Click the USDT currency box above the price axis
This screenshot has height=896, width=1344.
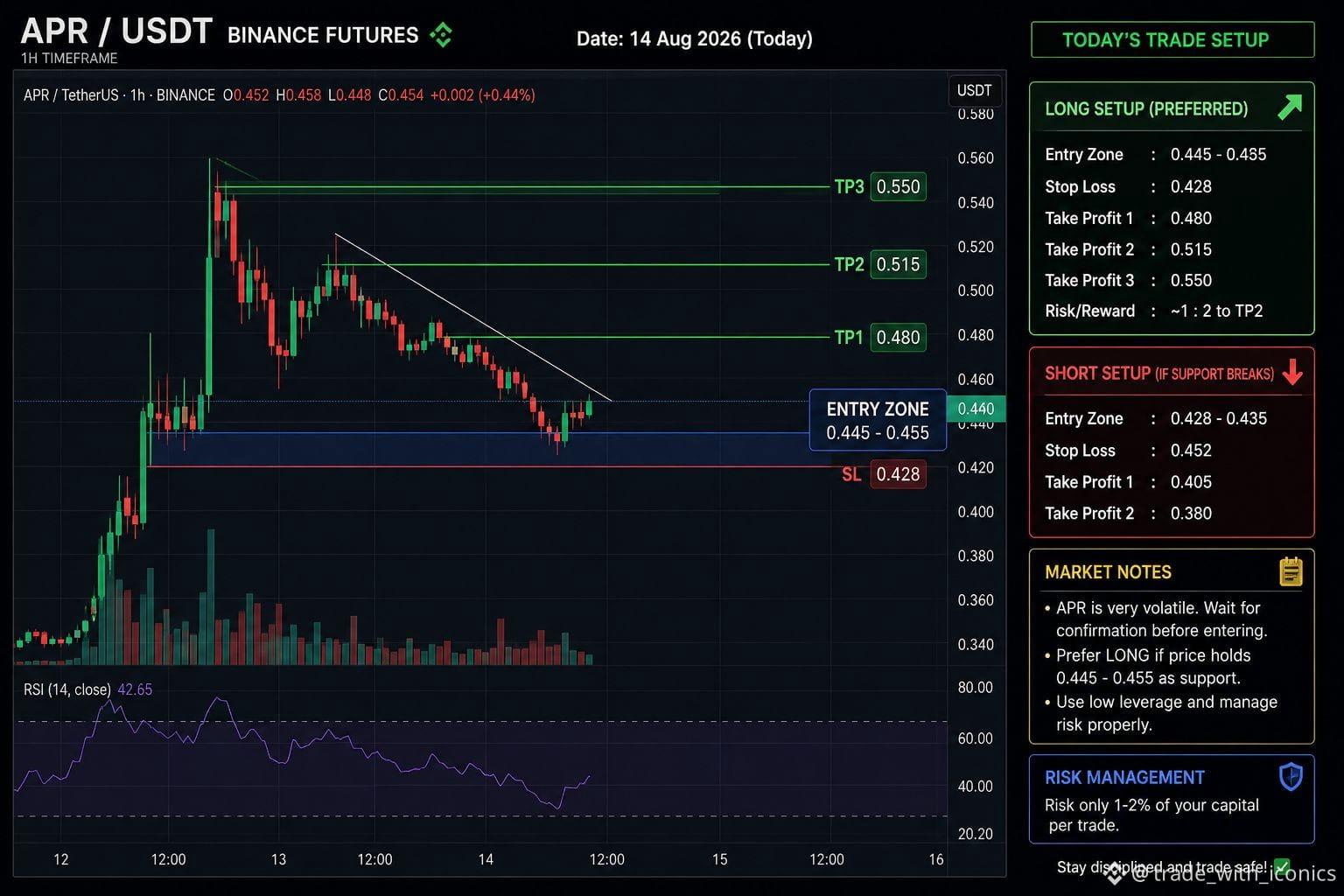[x=974, y=90]
